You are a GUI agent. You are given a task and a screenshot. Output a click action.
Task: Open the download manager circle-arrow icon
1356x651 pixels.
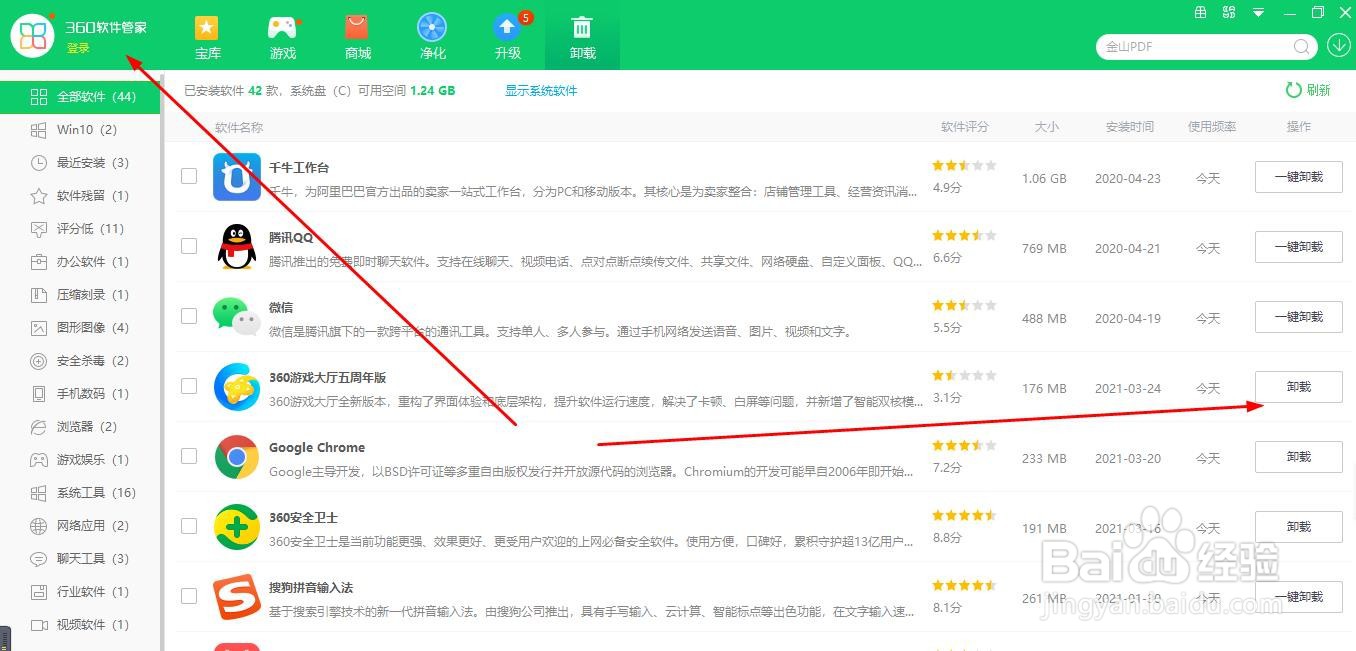click(x=1338, y=46)
